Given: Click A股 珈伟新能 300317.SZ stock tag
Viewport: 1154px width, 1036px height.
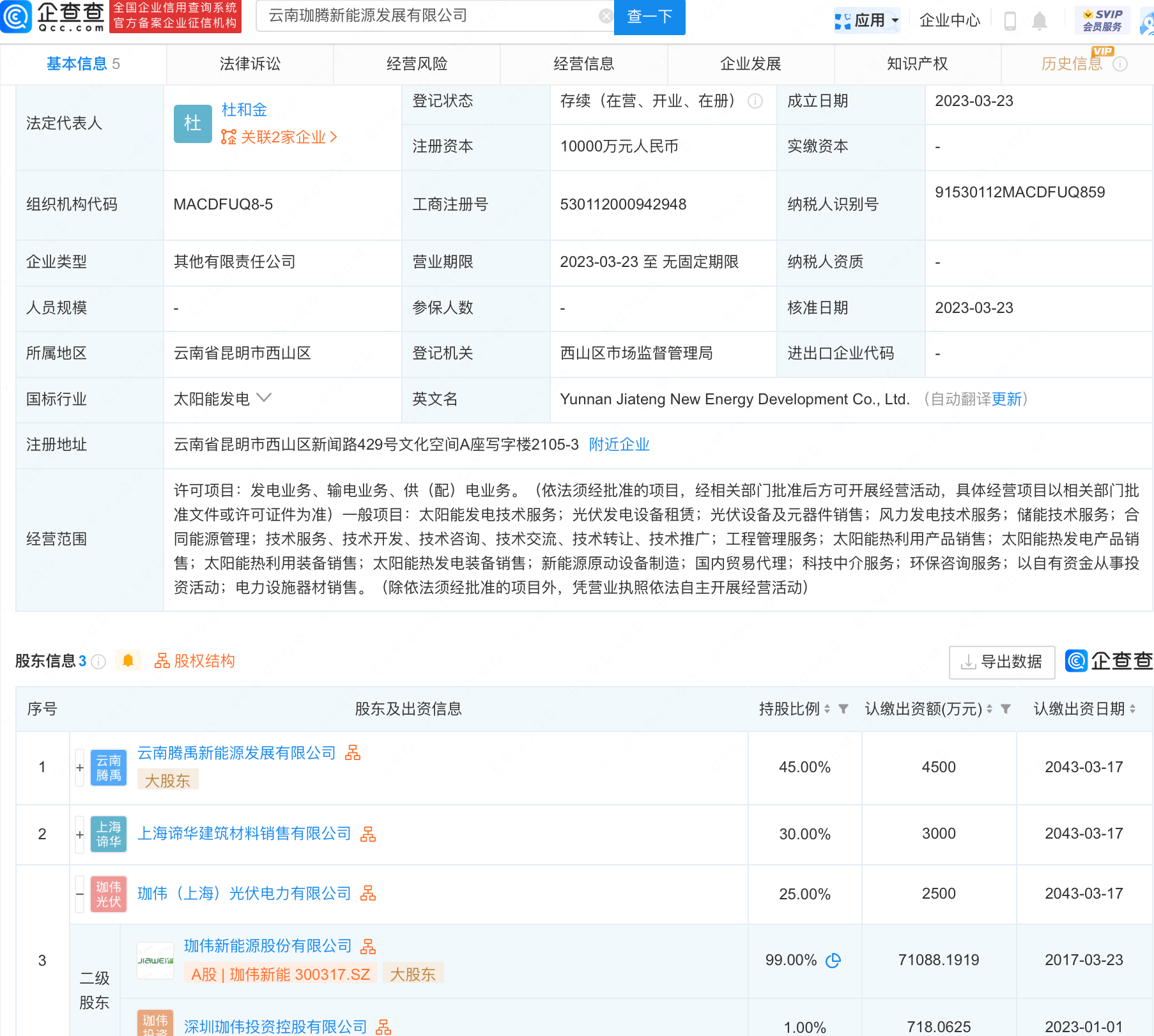Looking at the screenshot, I should 281,974.
